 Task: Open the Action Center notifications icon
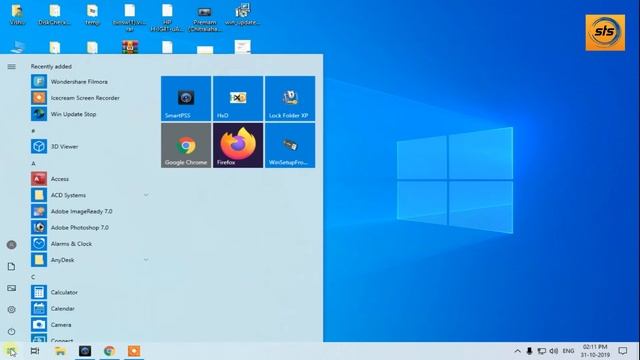click(622, 351)
